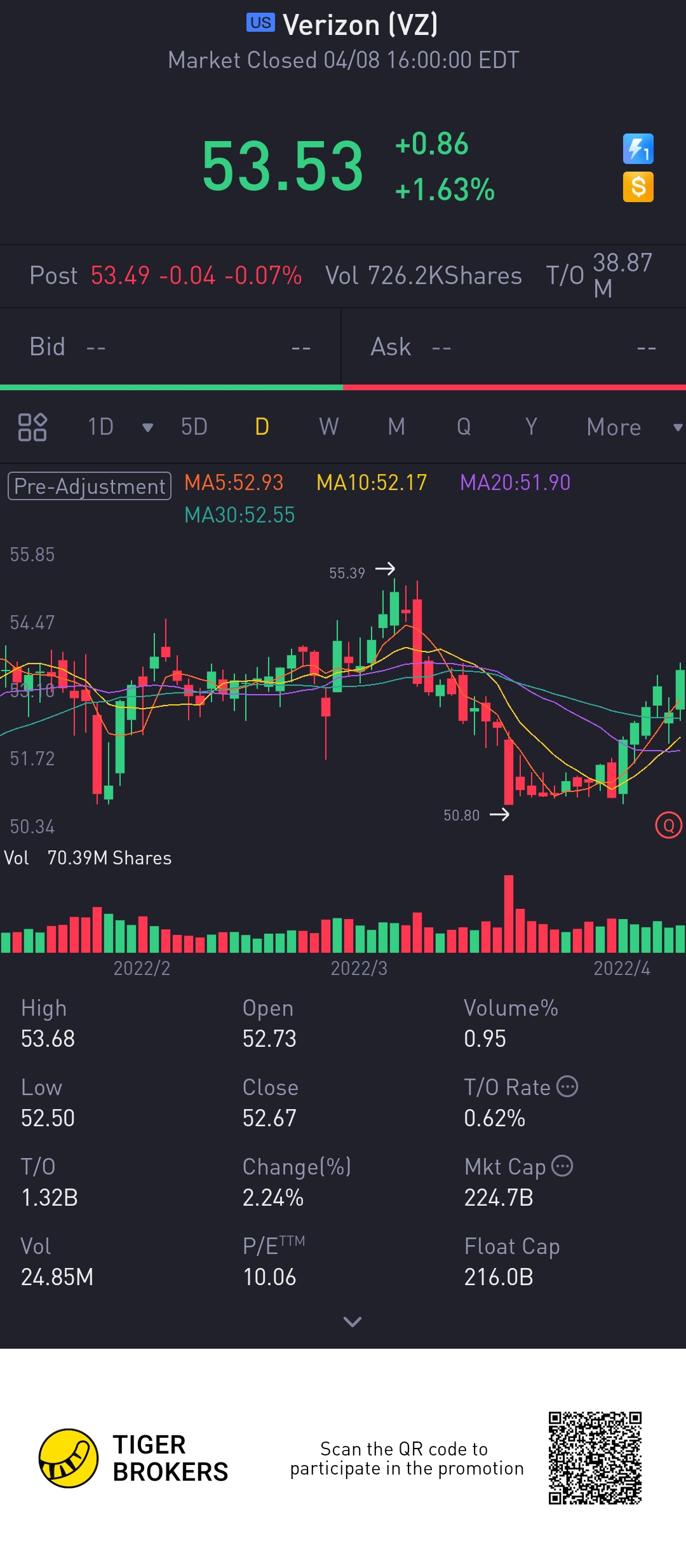Tap the MA20:51.90 indicator label

point(515,482)
